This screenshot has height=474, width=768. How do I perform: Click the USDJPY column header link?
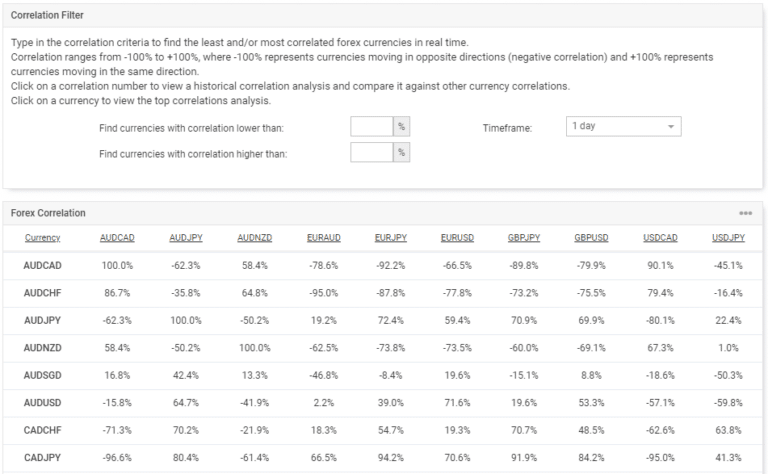pos(728,238)
